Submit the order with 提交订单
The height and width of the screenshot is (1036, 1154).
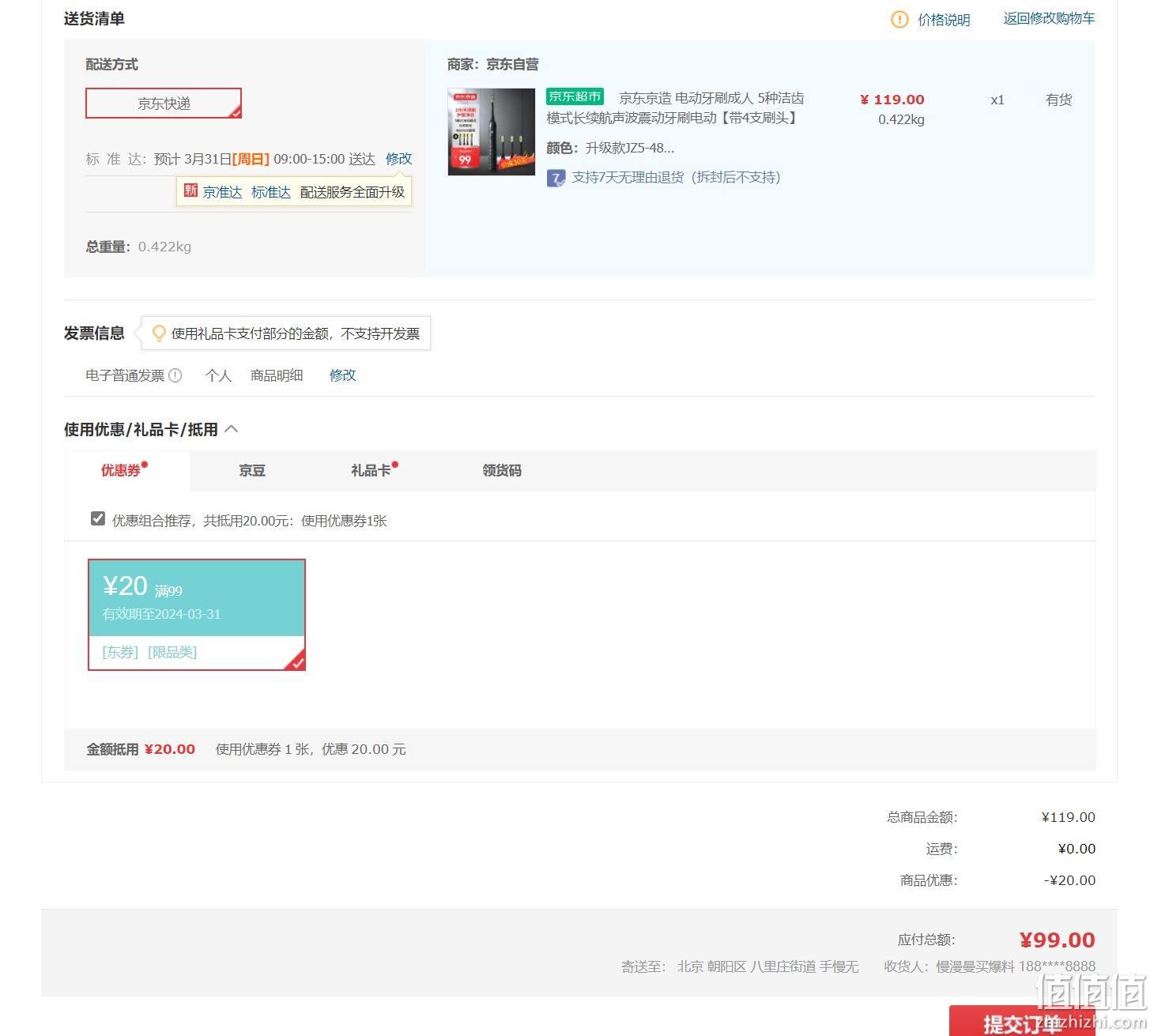[1022, 1022]
